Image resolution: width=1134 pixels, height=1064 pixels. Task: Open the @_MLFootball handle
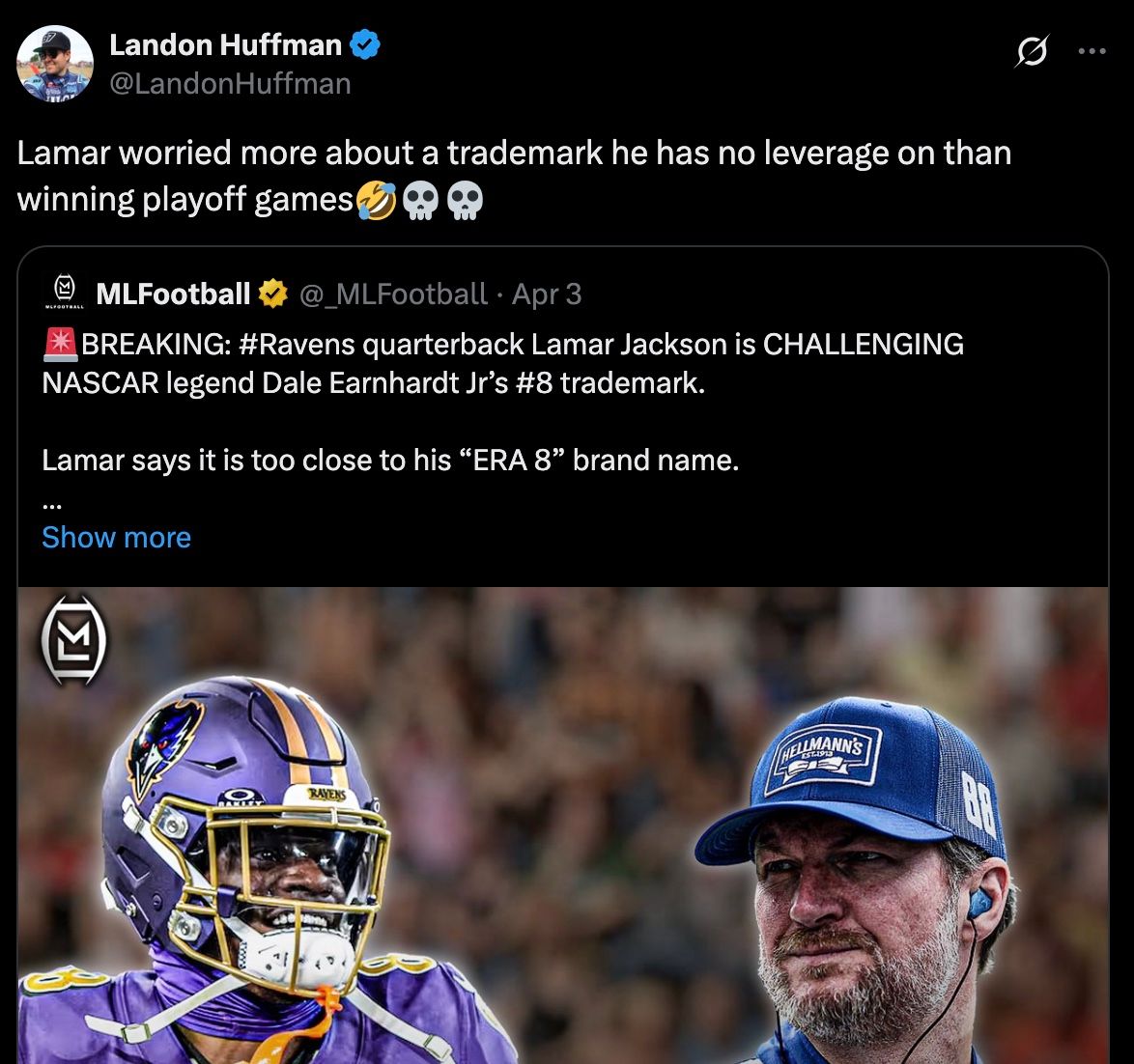(393, 294)
